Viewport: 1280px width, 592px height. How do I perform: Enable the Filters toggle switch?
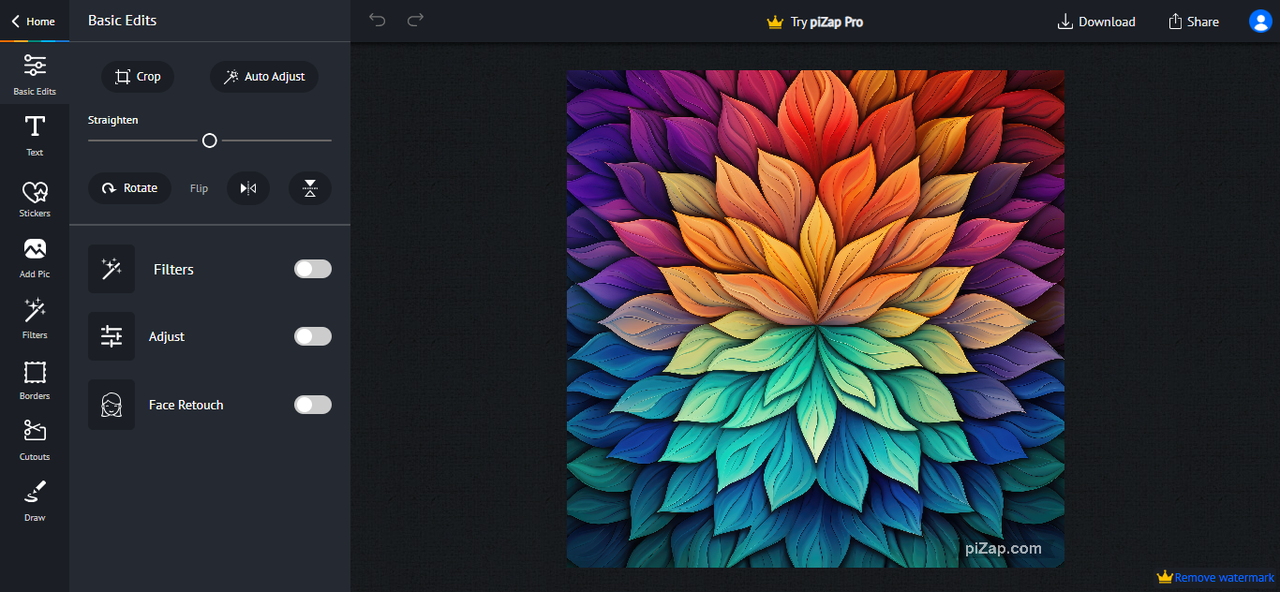pyautogui.click(x=312, y=269)
